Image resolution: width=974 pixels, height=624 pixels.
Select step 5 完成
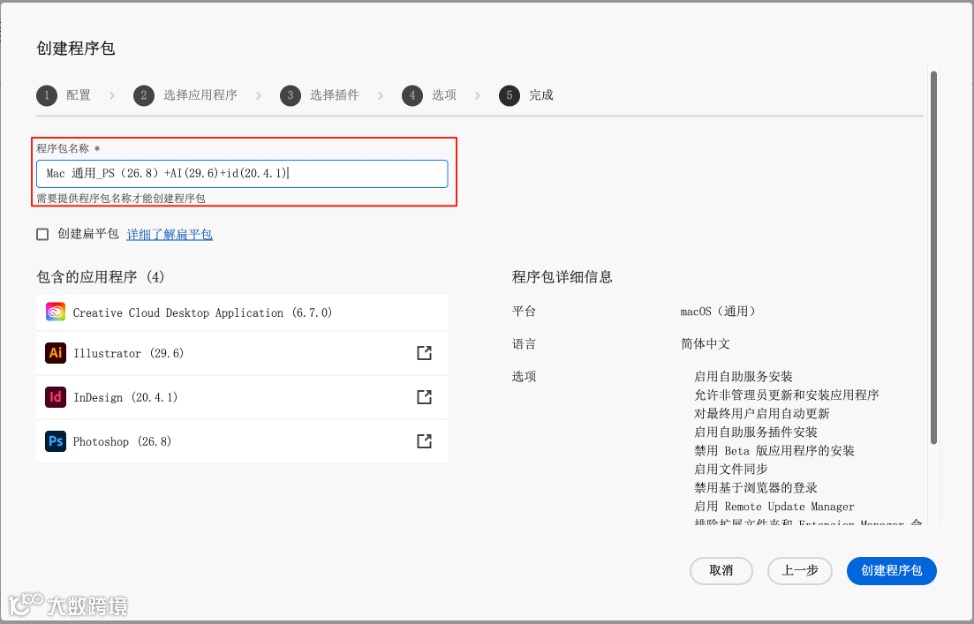(526, 95)
